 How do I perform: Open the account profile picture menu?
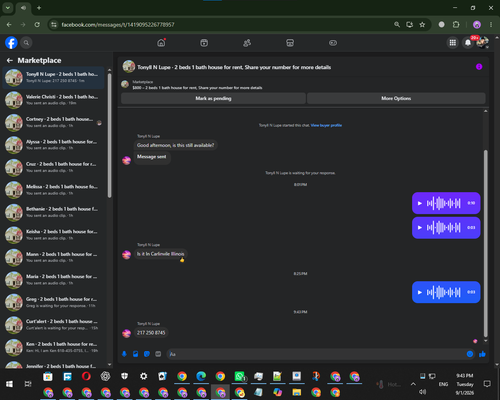click(x=483, y=43)
